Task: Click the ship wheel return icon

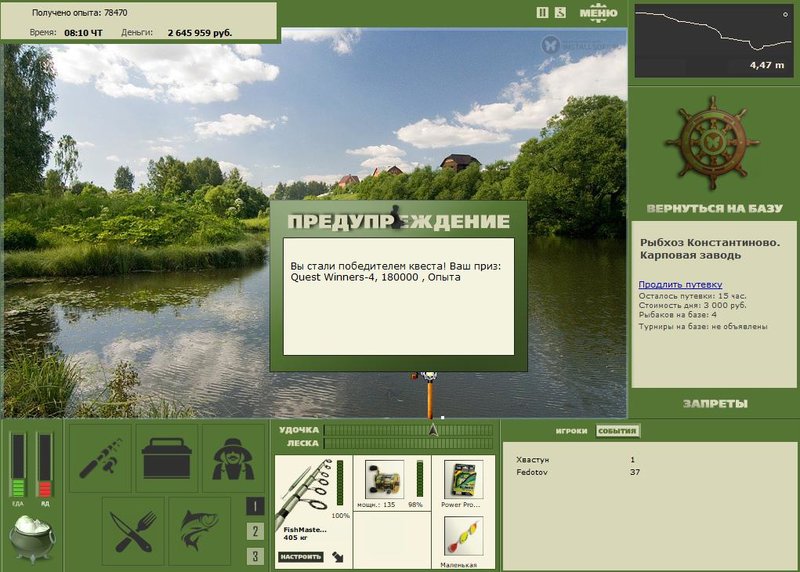Action: [712, 144]
